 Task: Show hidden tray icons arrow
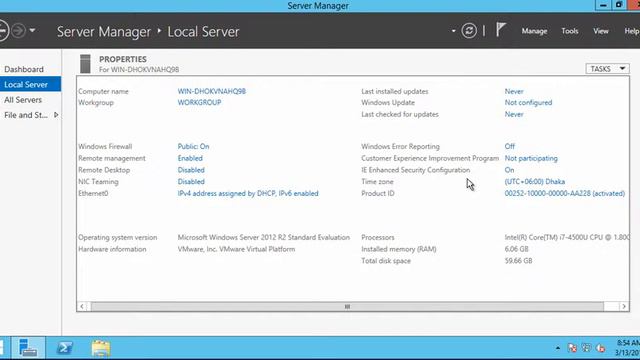click(x=558, y=348)
